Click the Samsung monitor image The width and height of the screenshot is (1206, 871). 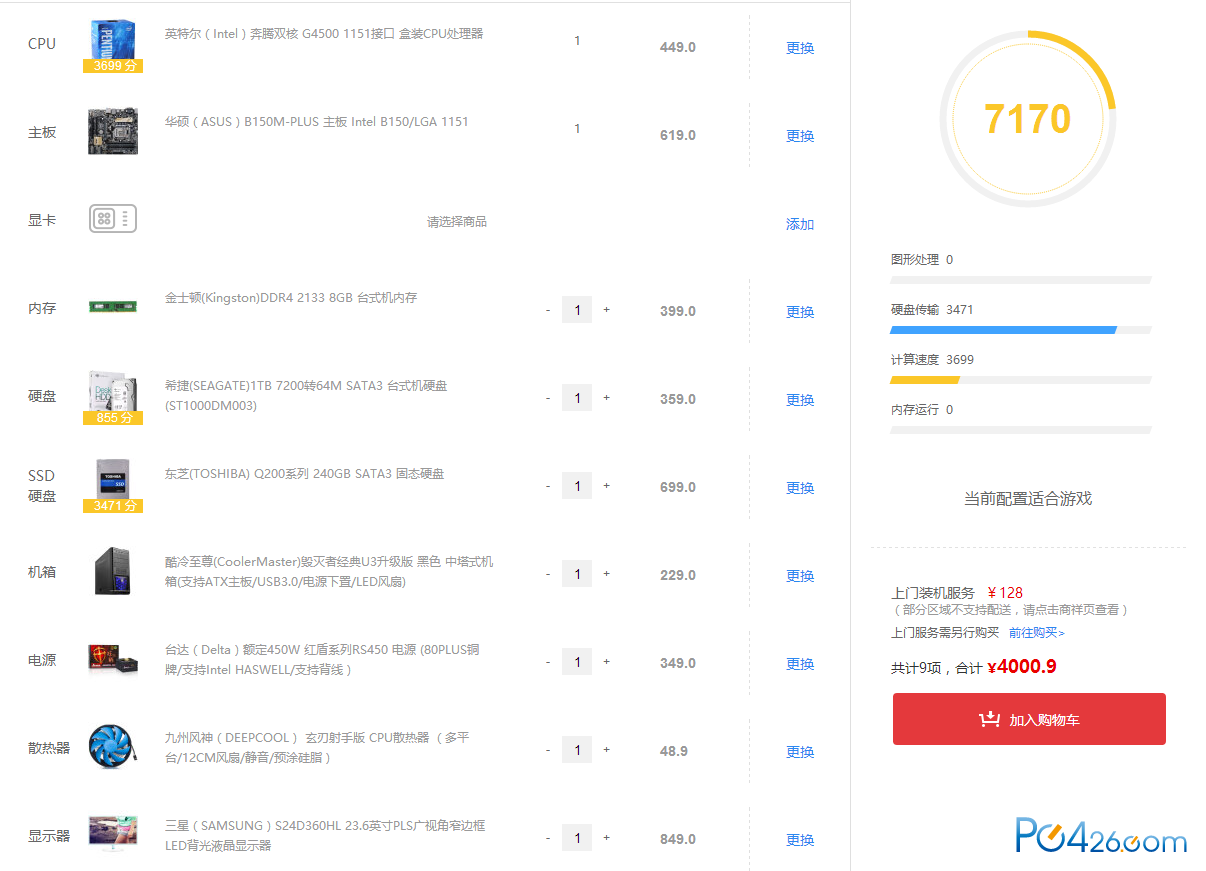point(113,833)
